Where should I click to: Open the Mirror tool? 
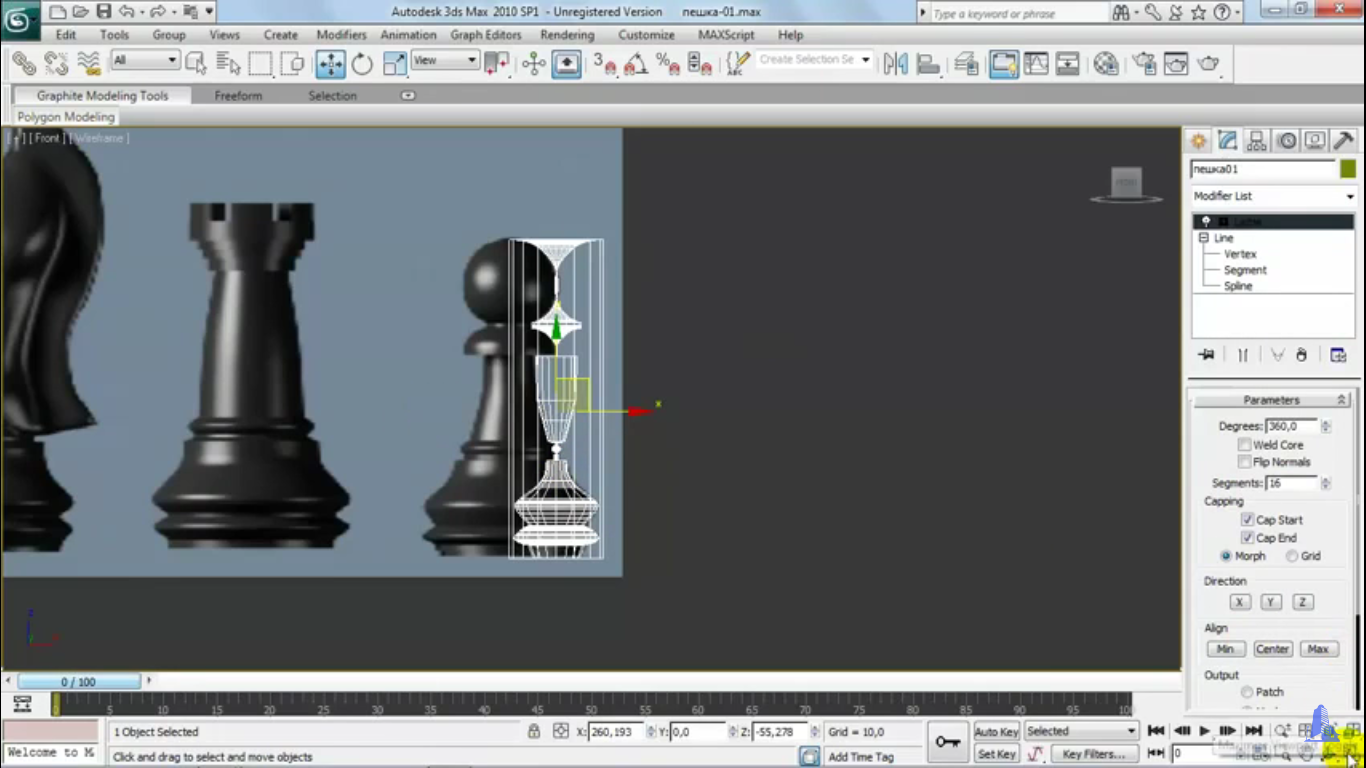point(895,65)
